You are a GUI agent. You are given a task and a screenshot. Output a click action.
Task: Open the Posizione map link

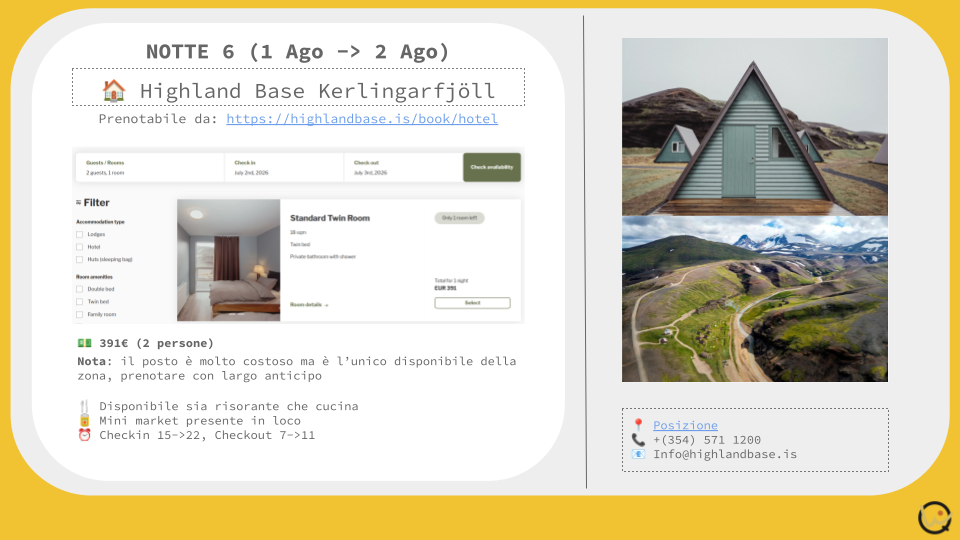coord(685,425)
